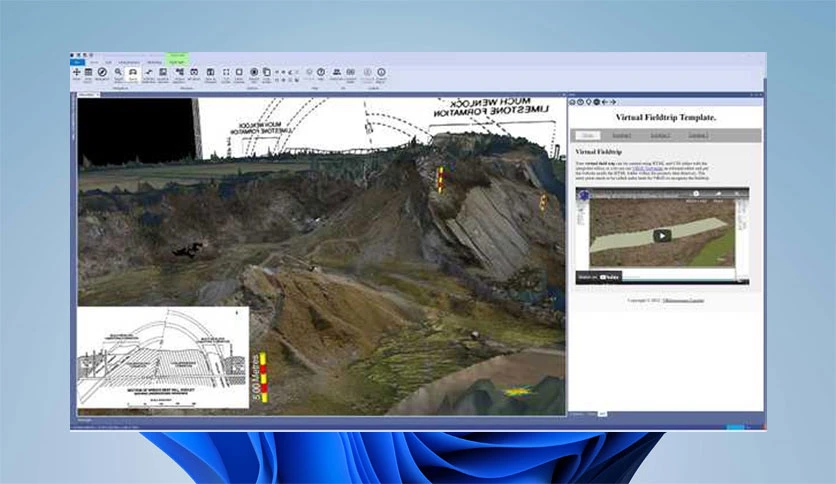Click the table grid icon in ribbon

pyautogui.click(x=89, y=72)
